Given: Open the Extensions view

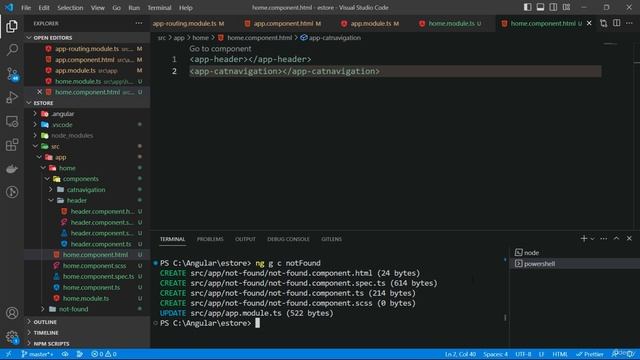Looking at the screenshot, I should (x=12, y=145).
